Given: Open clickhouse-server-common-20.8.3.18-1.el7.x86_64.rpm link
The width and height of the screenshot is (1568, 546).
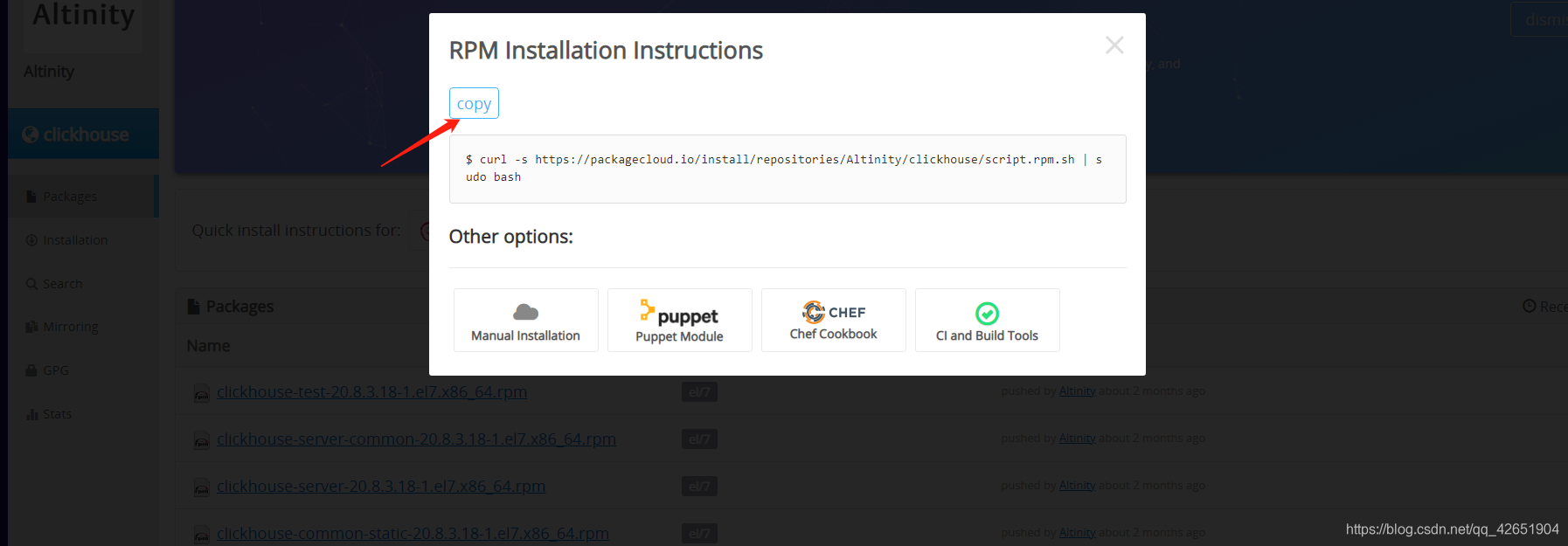Looking at the screenshot, I should pyautogui.click(x=416, y=439).
